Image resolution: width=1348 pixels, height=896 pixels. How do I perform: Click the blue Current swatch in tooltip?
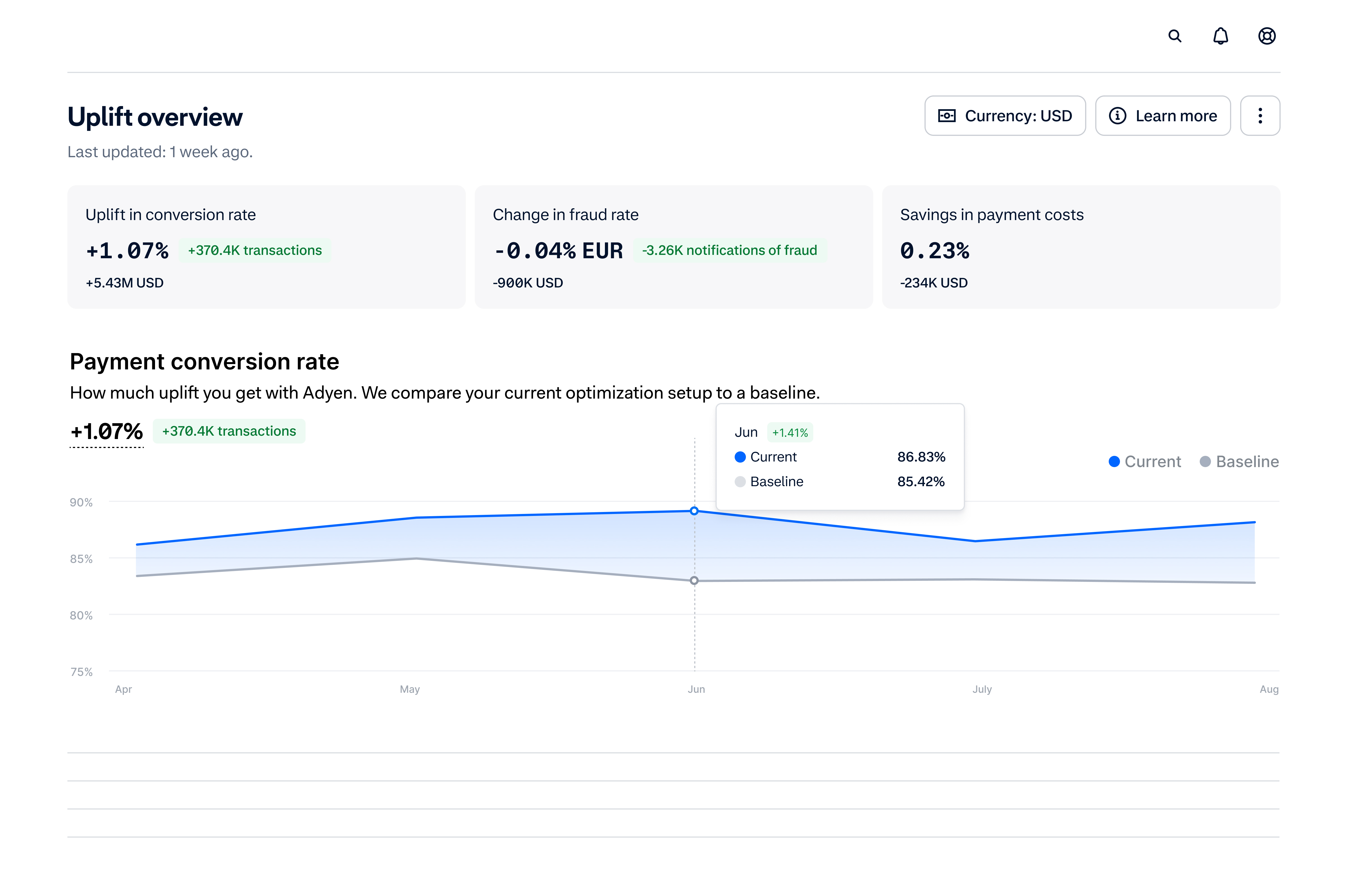740,457
